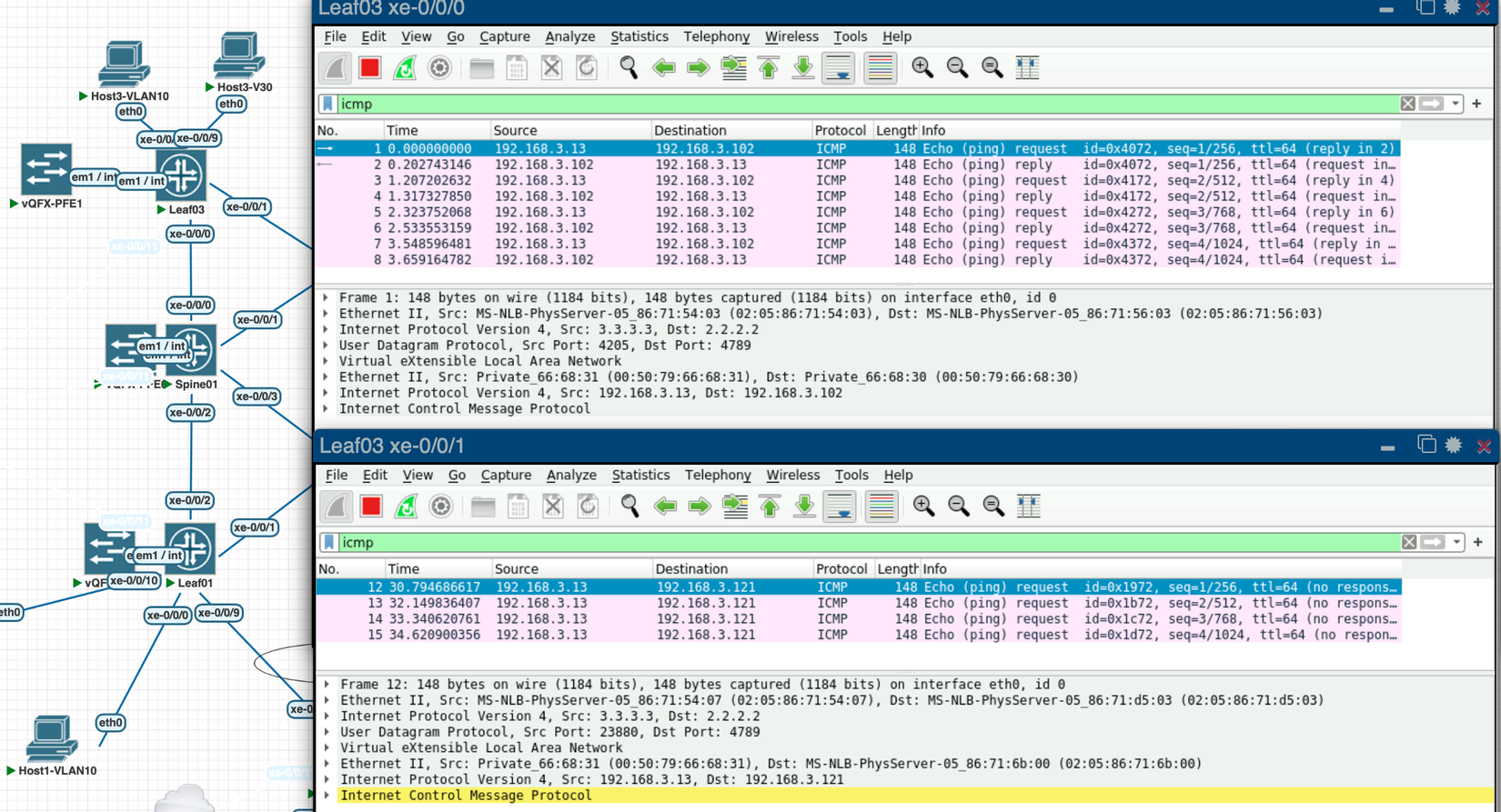Open filter history dropdown in xe-0/0/0 window

point(1456,104)
